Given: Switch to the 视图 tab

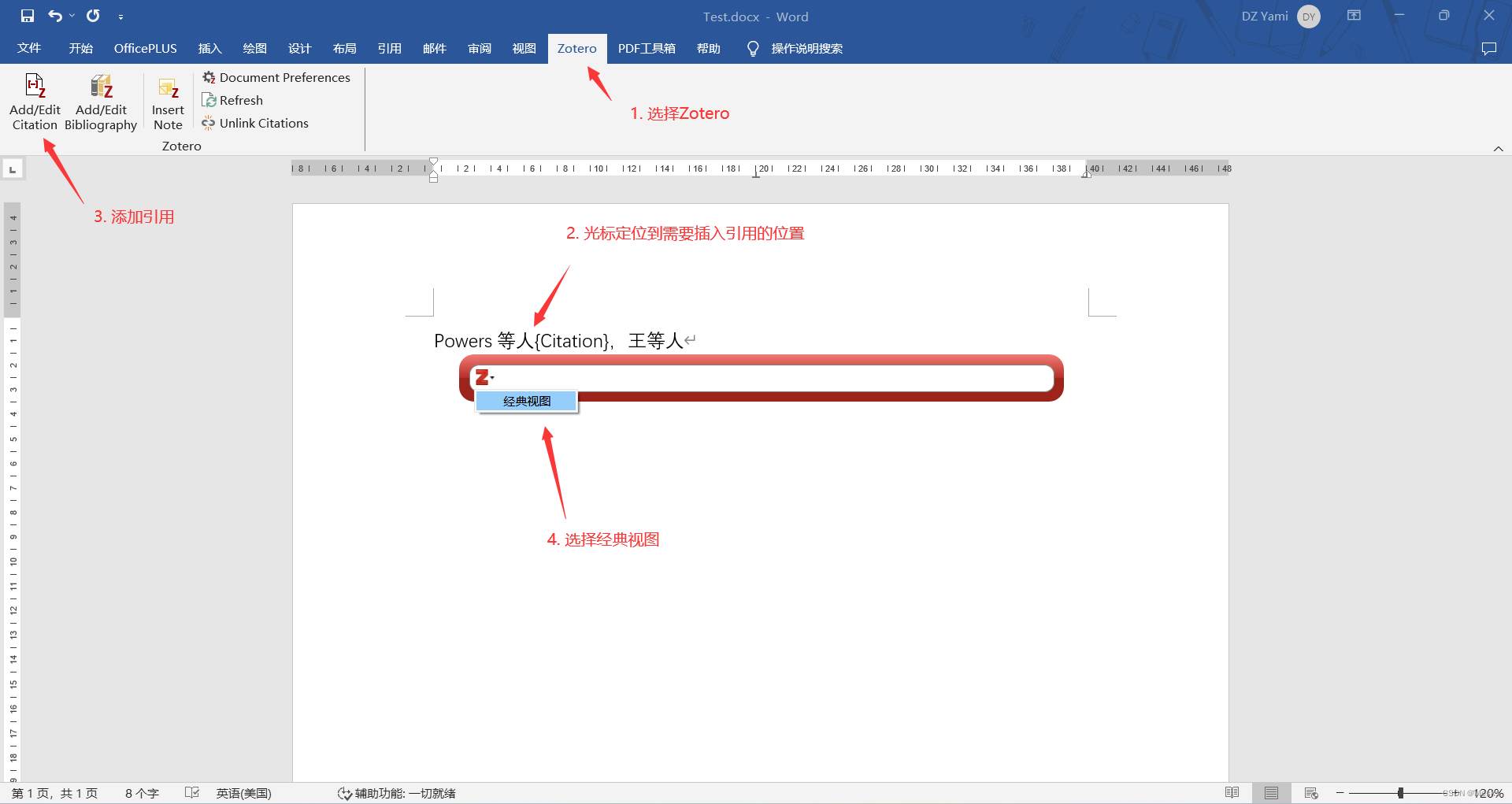Looking at the screenshot, I should tap(524, 48).
